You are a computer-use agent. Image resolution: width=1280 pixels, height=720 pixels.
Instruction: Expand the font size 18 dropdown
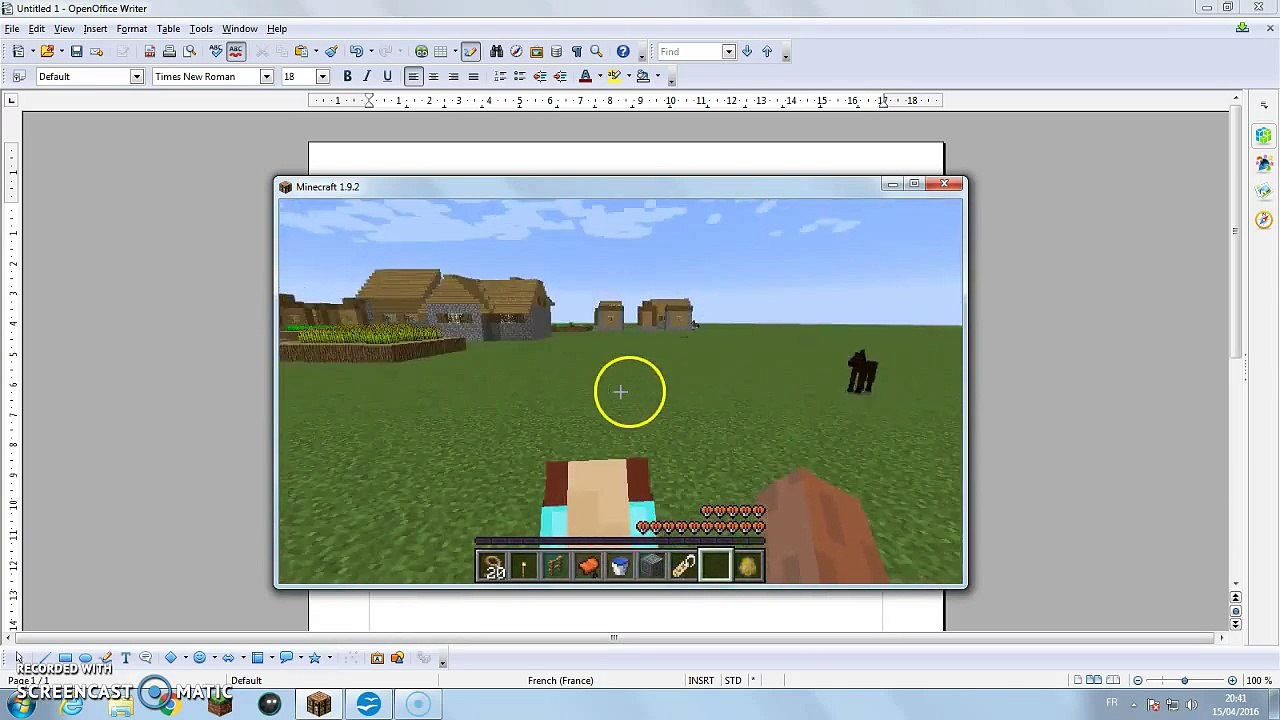(322, 77)
